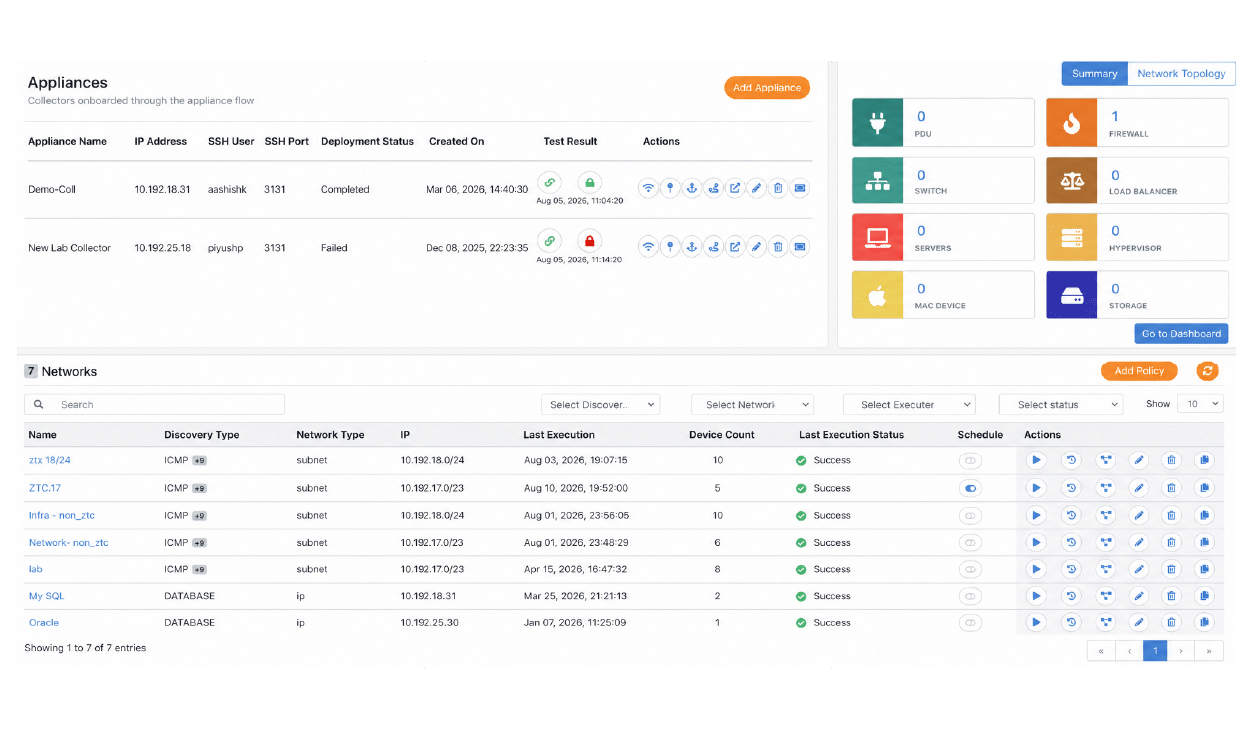Enable schedule for ztx 18/24
Image resolution: width=1250 pixels, height=730 pixels.
(970, 461)
